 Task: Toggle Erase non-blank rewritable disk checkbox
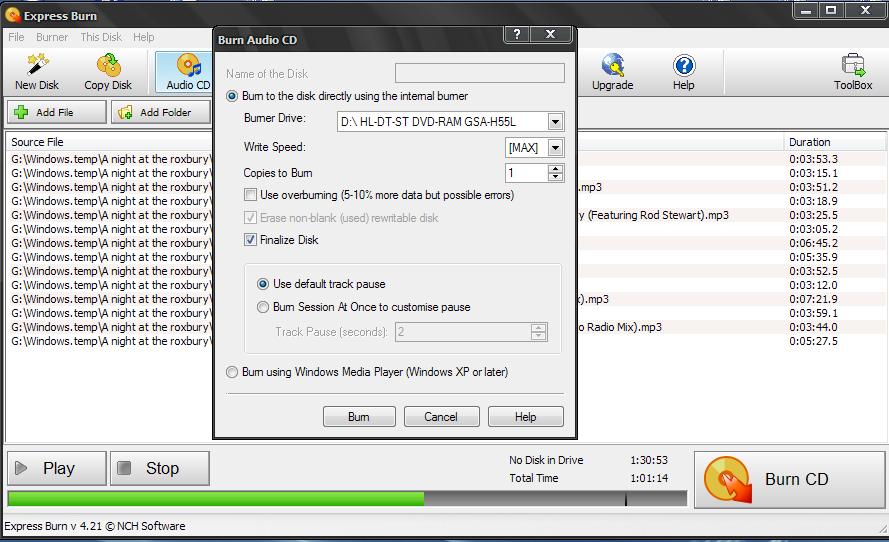[250, 218]
